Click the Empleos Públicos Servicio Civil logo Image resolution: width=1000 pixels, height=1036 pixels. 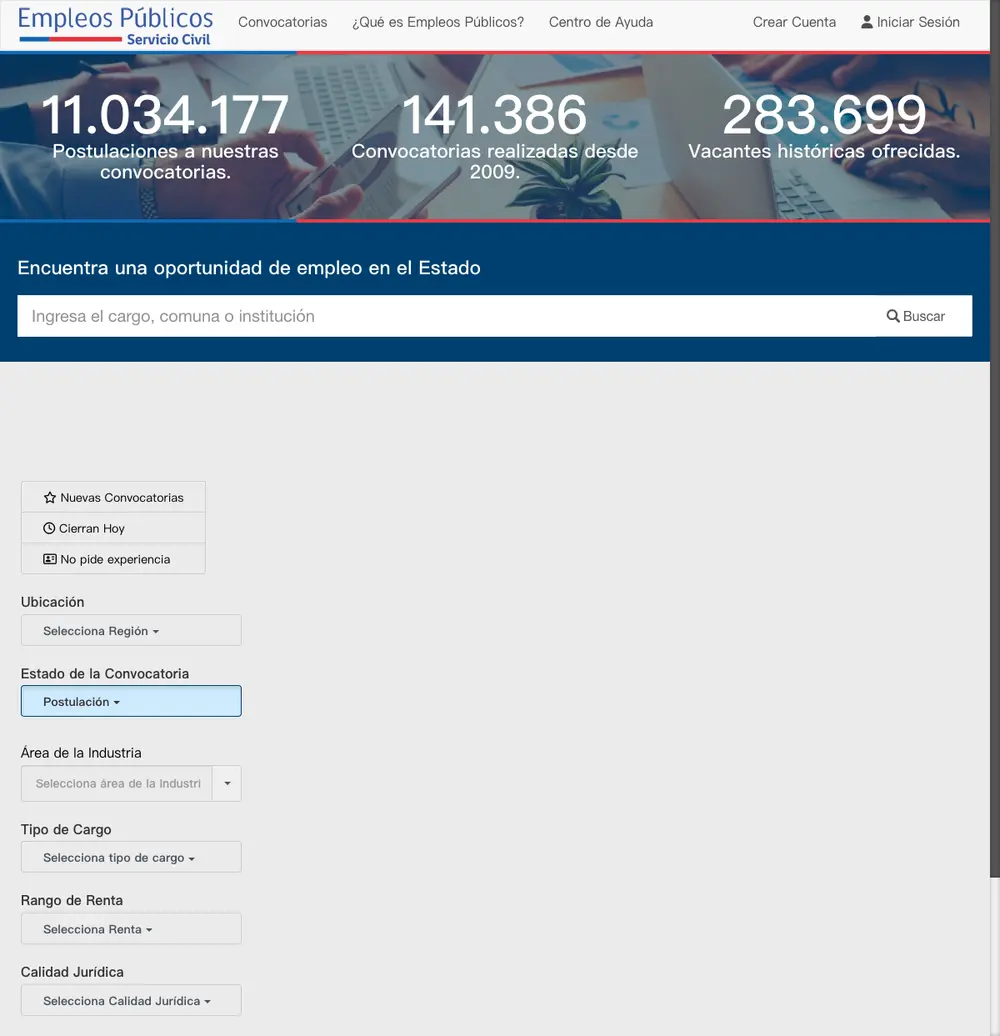(x=115, y=26)
